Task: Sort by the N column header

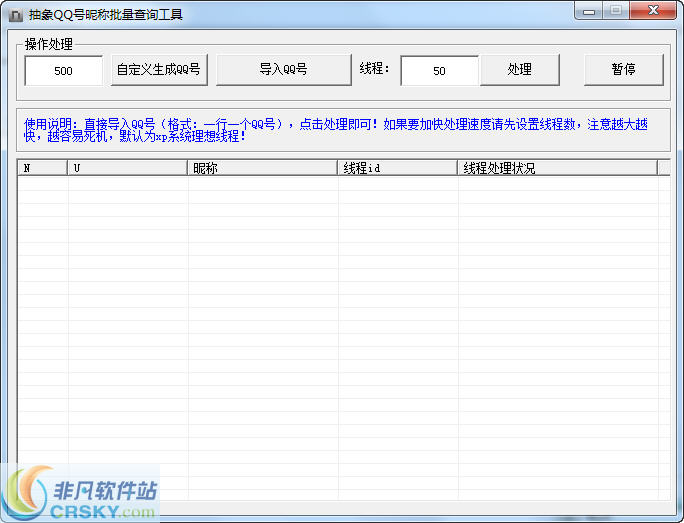Action: pos(42,168)
